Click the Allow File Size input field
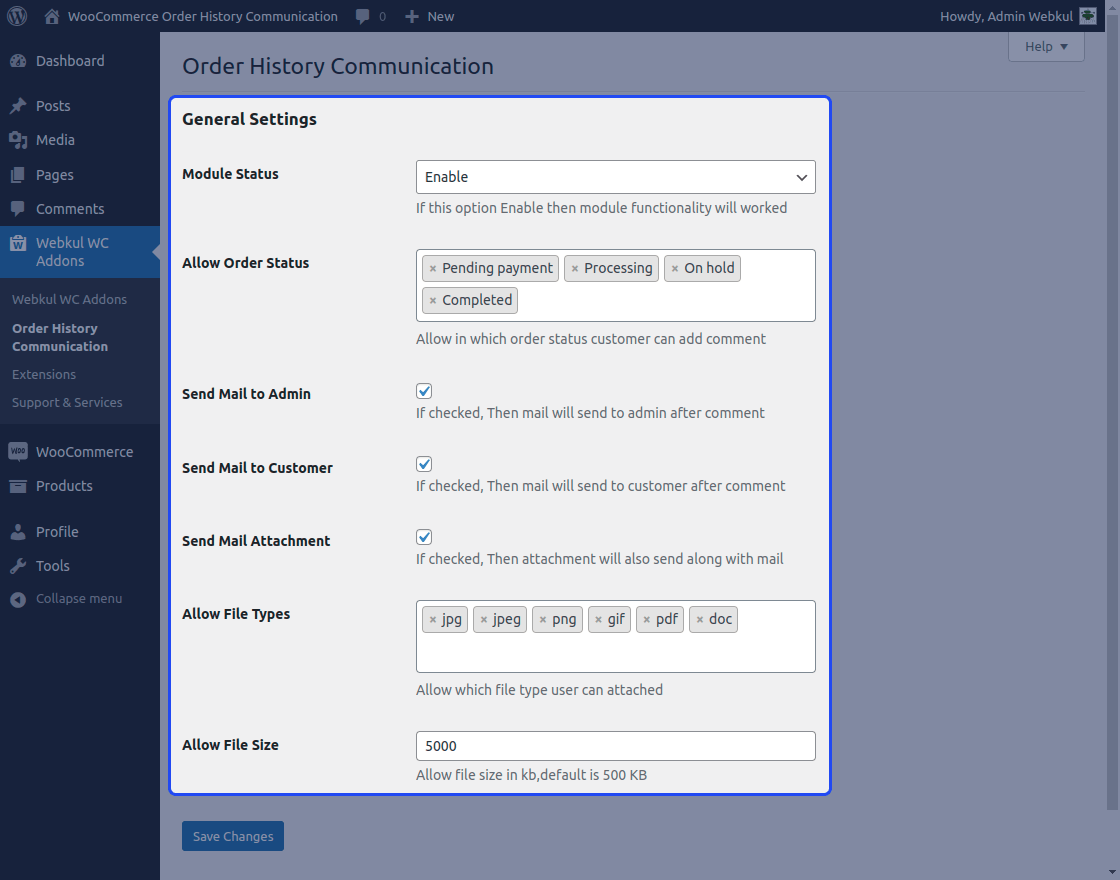This screenshot has height=880, width=1120. (614, 745)
